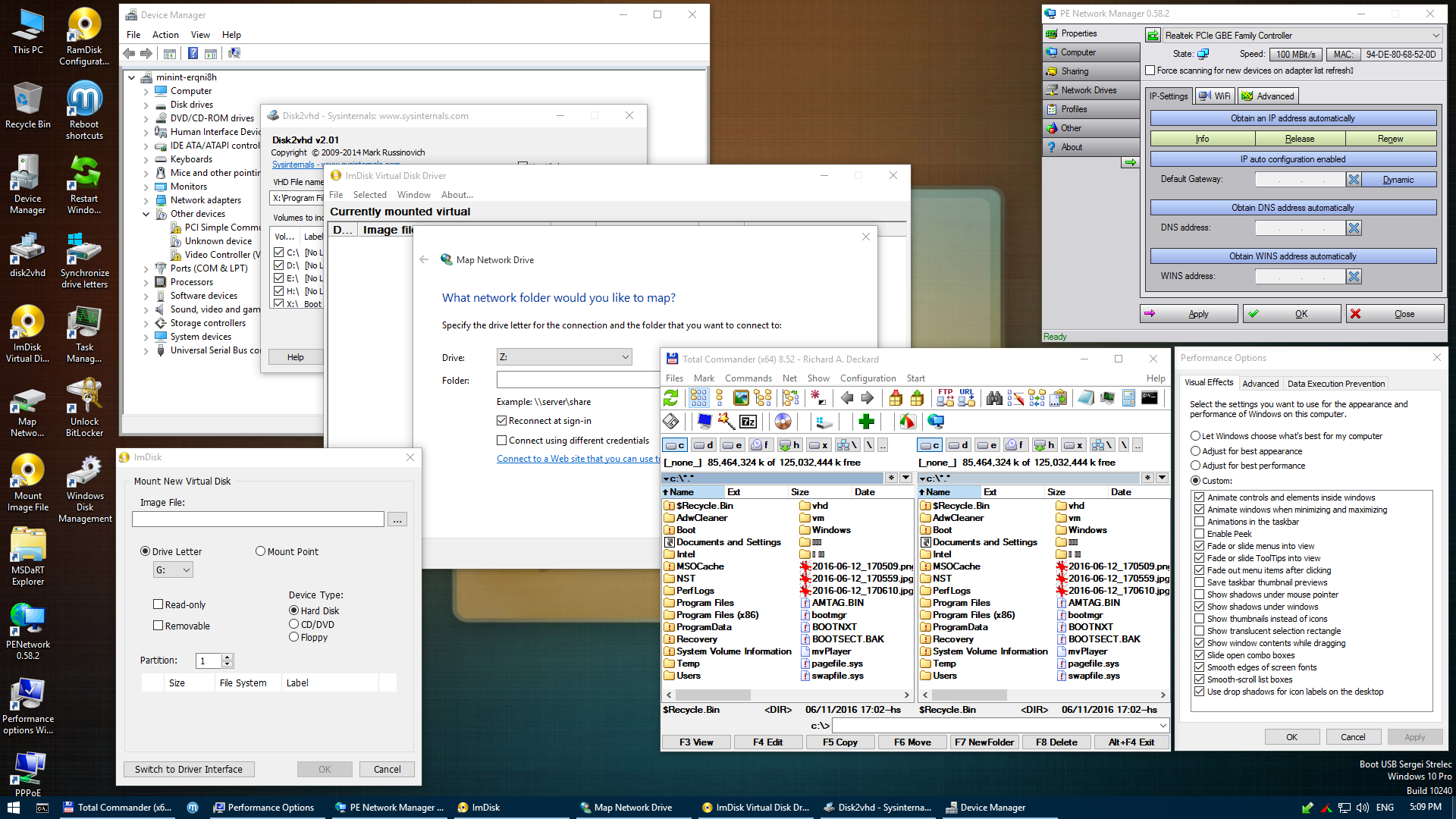This screenshot has height=819, width=1456.
Task: Click the URL new connection icon
Action: pos(966,398)
